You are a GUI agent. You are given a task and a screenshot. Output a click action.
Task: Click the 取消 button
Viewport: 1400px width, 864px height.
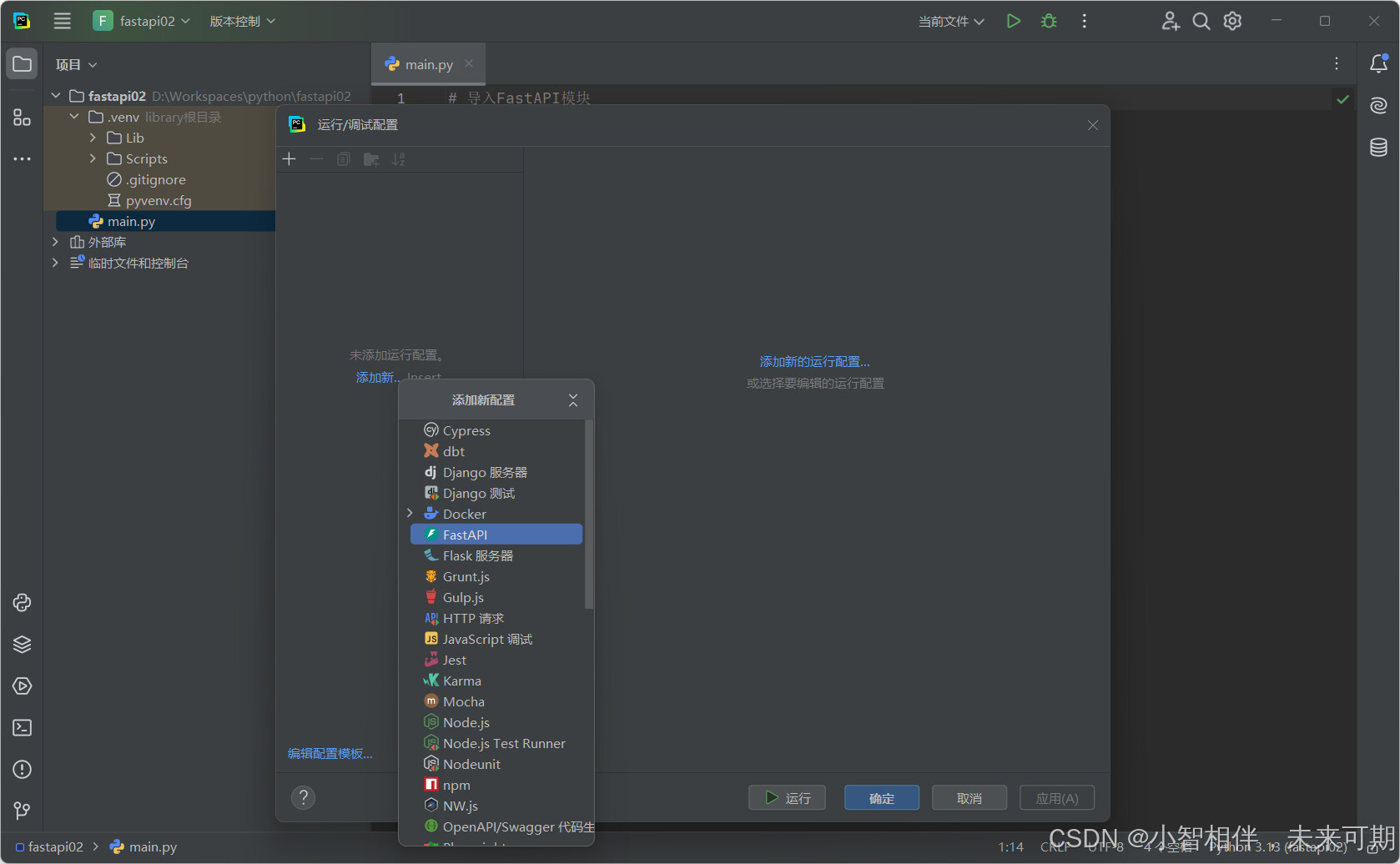(x=969, y=798)
